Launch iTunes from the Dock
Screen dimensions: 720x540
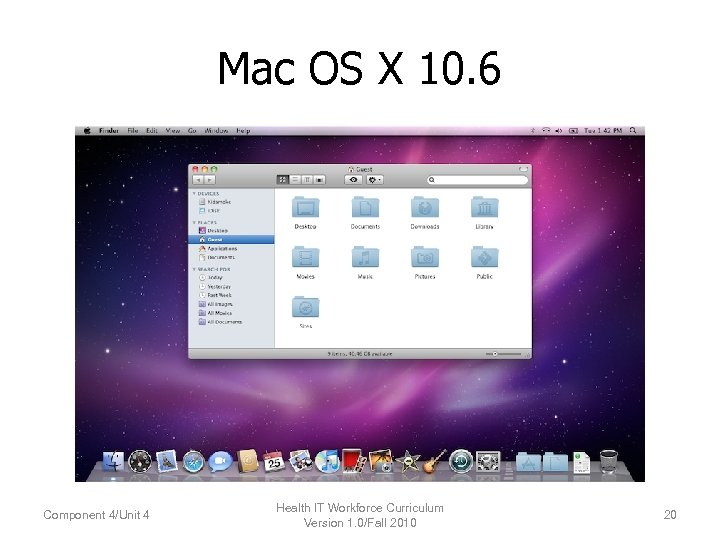pyautogui.click(x=327, y=461)
